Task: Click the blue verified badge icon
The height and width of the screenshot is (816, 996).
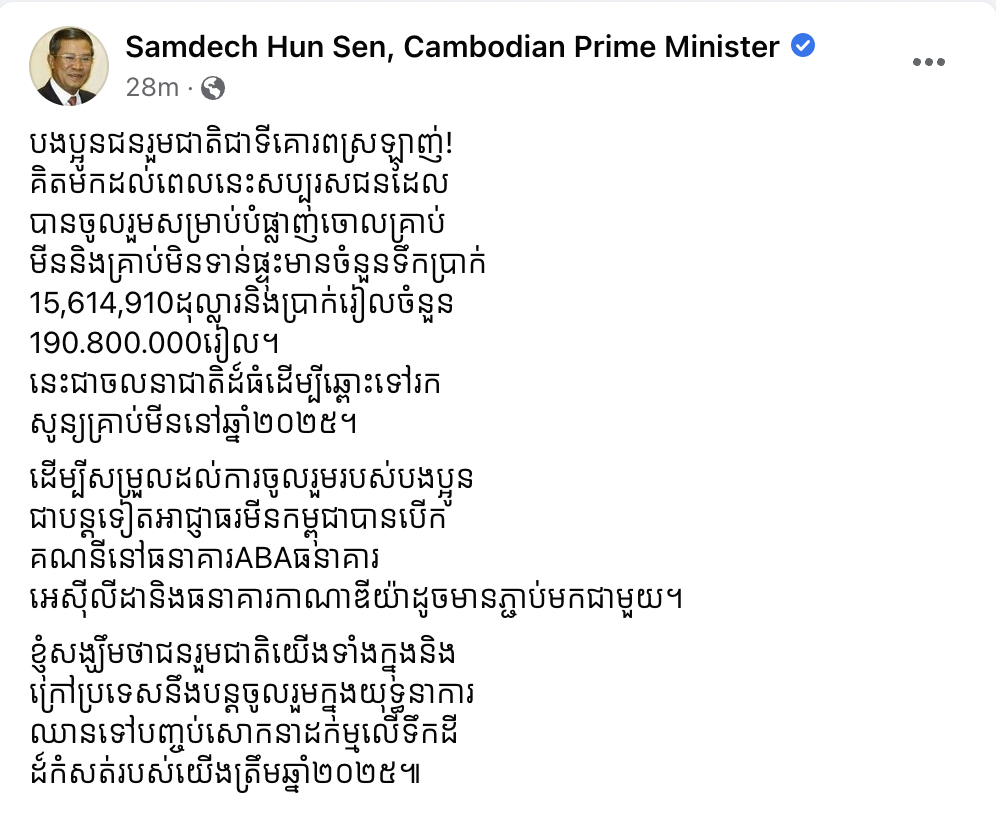Action: click(x=803, y=46)
